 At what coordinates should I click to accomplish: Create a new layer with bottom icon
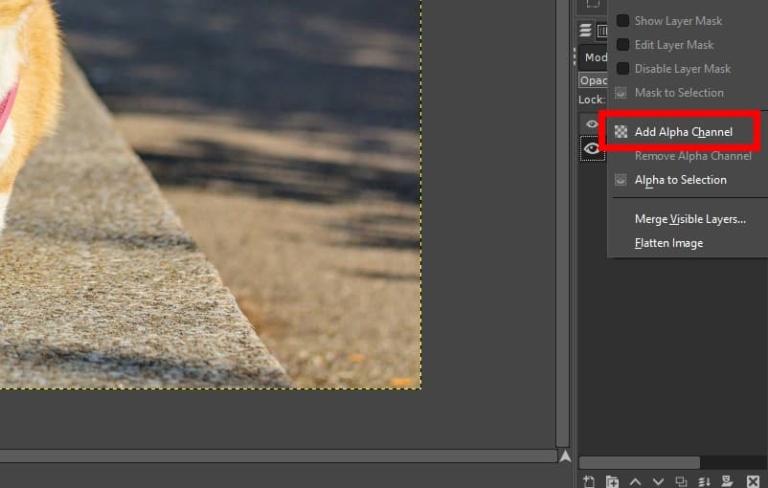click(x=589, y=481)
